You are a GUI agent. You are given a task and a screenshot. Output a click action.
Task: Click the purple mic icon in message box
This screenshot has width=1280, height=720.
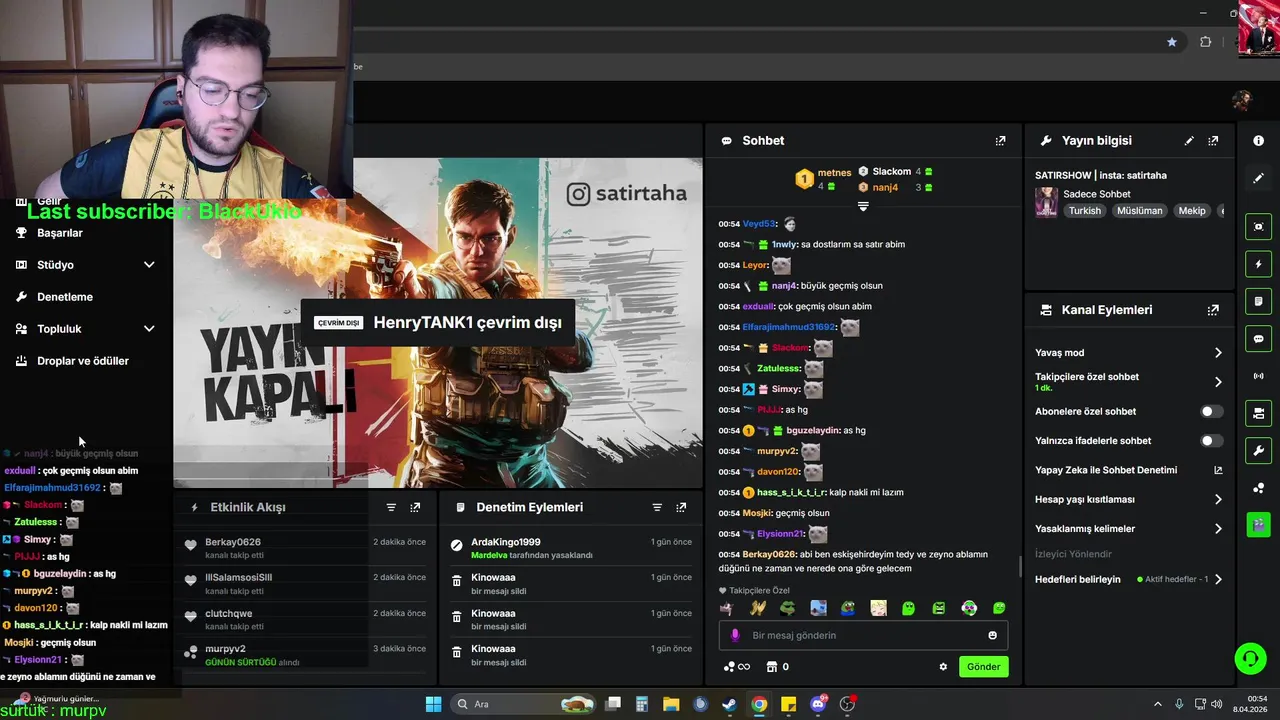(735, 635)
